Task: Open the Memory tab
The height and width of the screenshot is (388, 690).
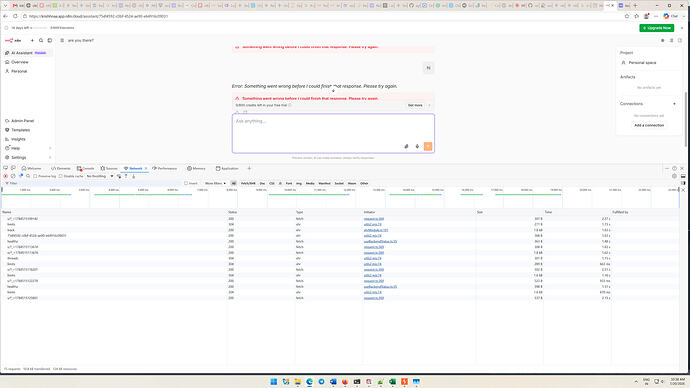Action: 196,168
